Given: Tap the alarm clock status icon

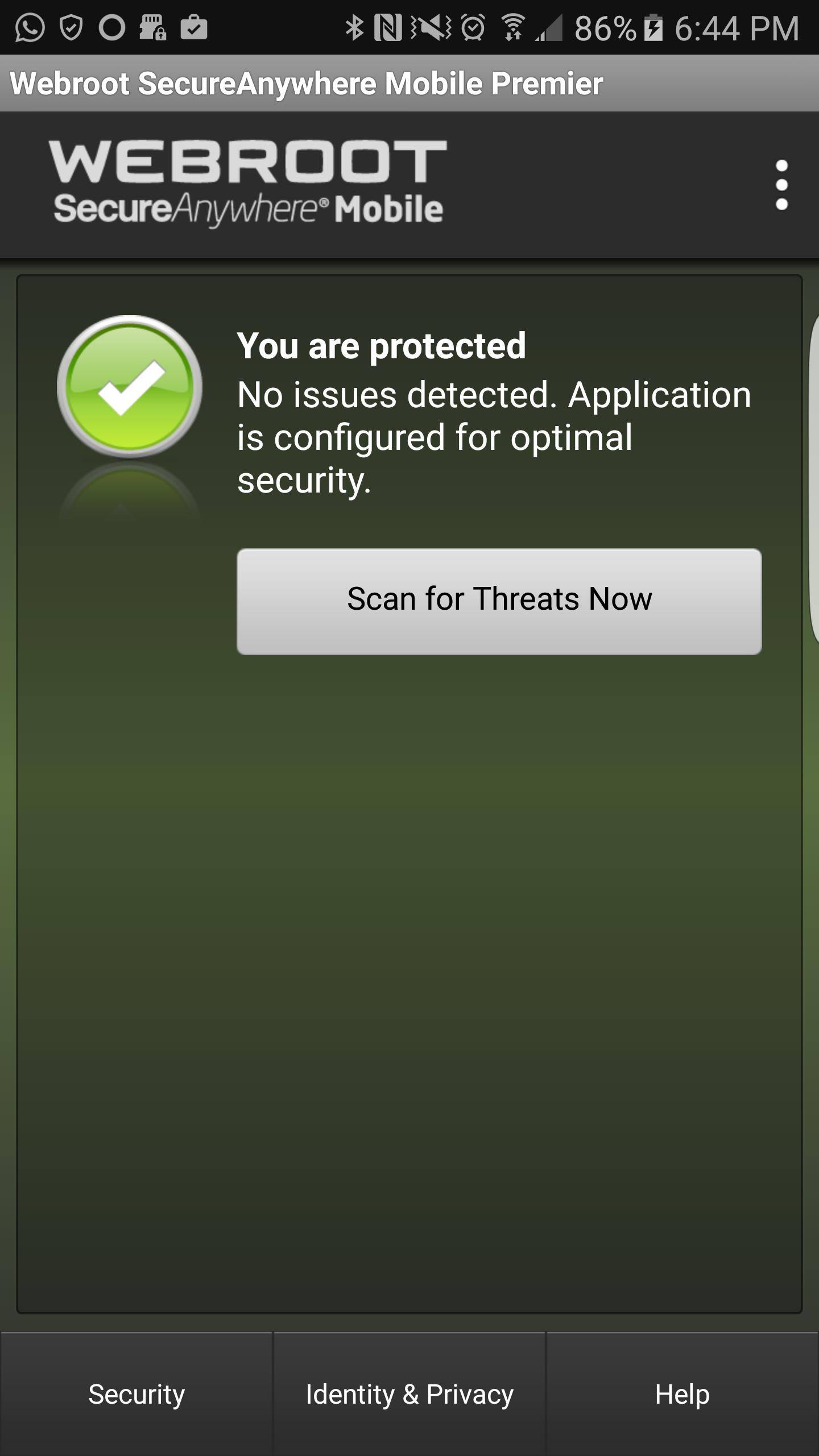Looking at the screenshot, I should point(473,28).
